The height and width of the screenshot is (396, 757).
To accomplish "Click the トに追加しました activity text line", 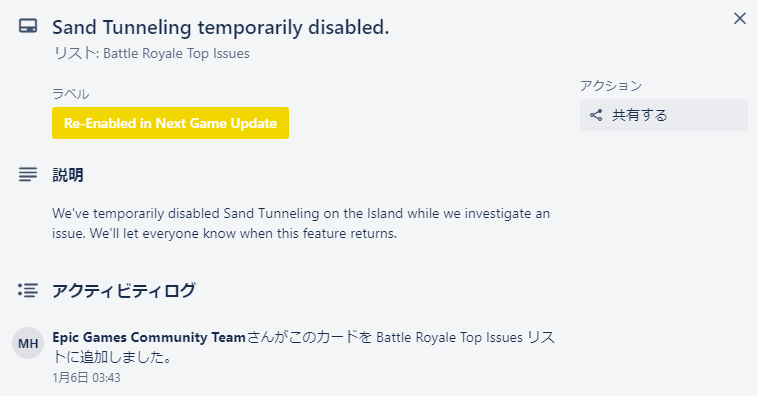I will 112,357.
